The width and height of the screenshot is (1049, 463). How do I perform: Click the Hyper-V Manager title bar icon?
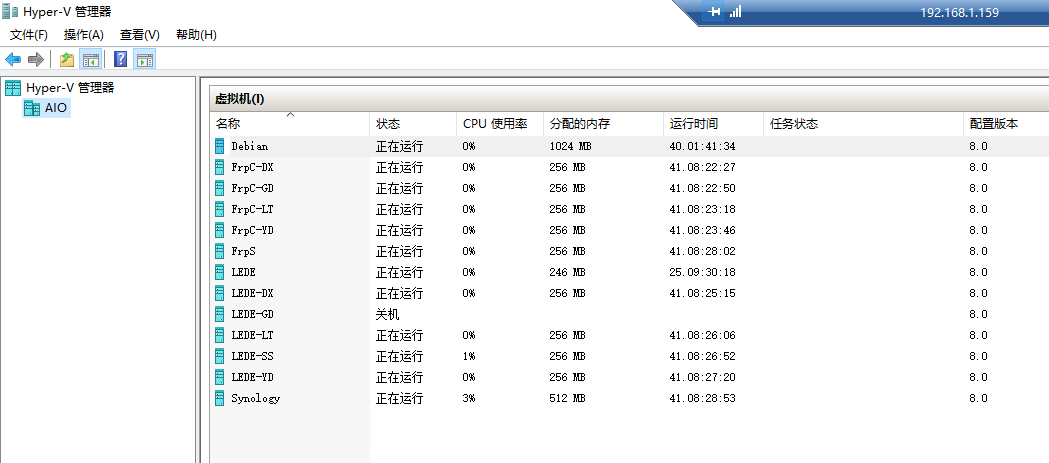click(x=9, y=11)
